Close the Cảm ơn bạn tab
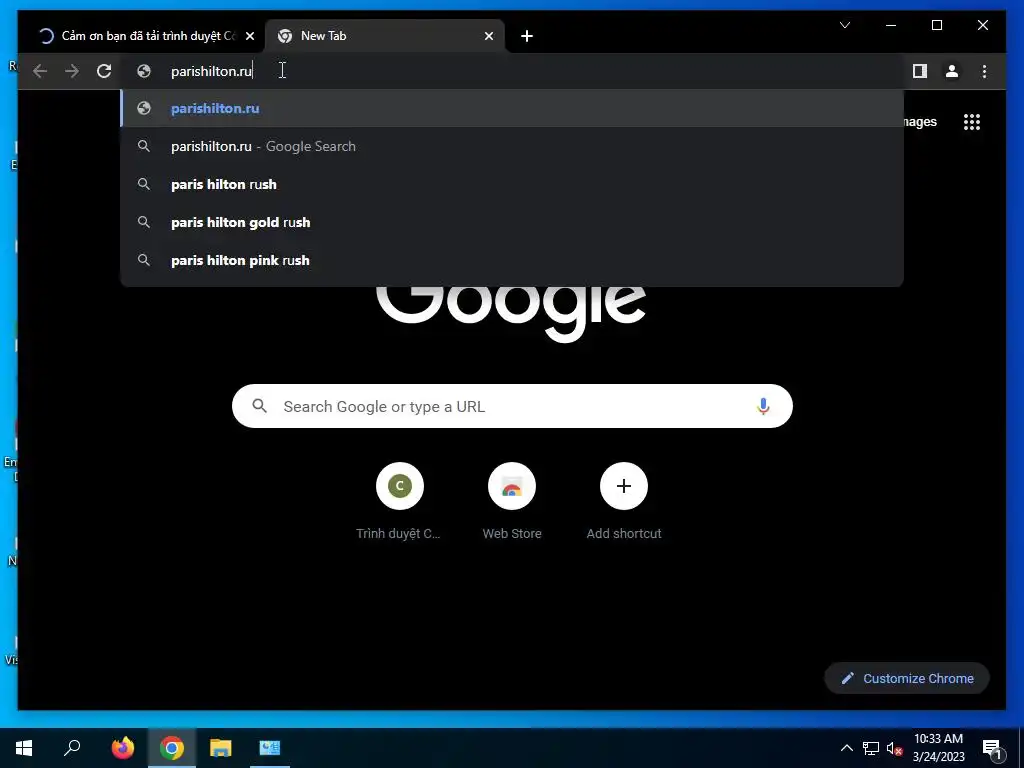This screenshot has width=1024, height=768. pos(249,36)
